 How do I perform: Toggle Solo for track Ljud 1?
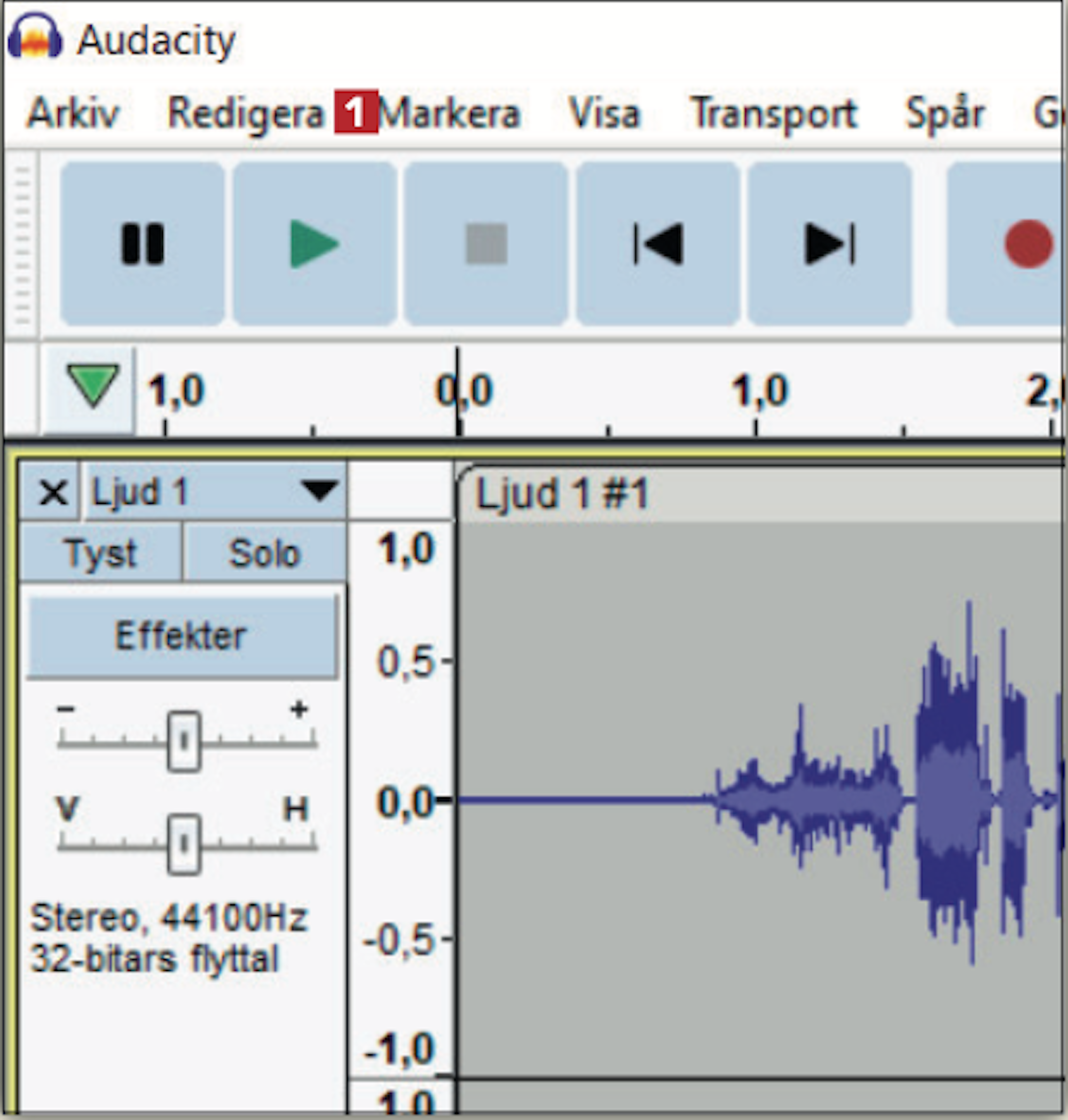click(264, 553)
